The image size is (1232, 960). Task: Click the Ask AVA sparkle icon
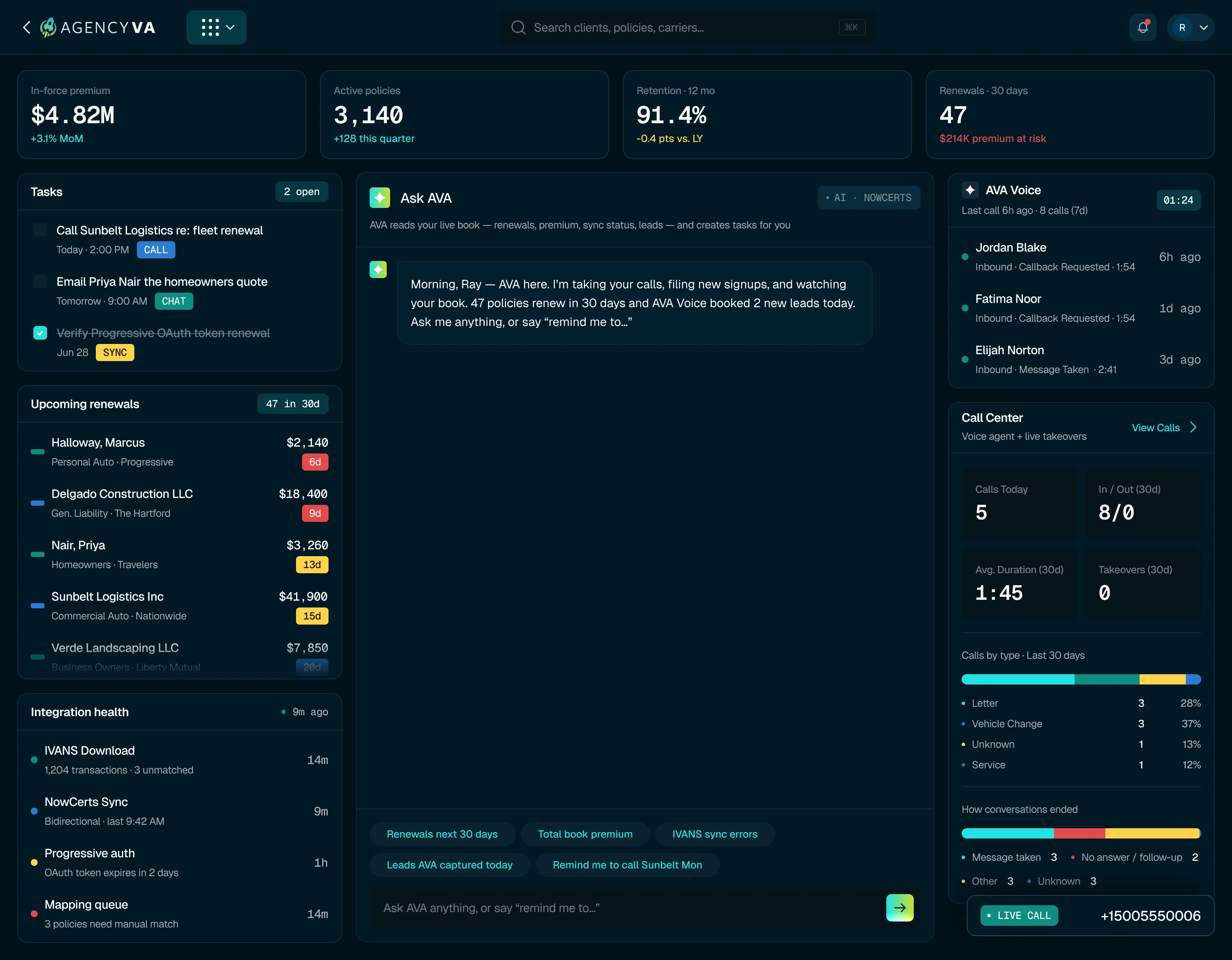click(x=379, y=198)
